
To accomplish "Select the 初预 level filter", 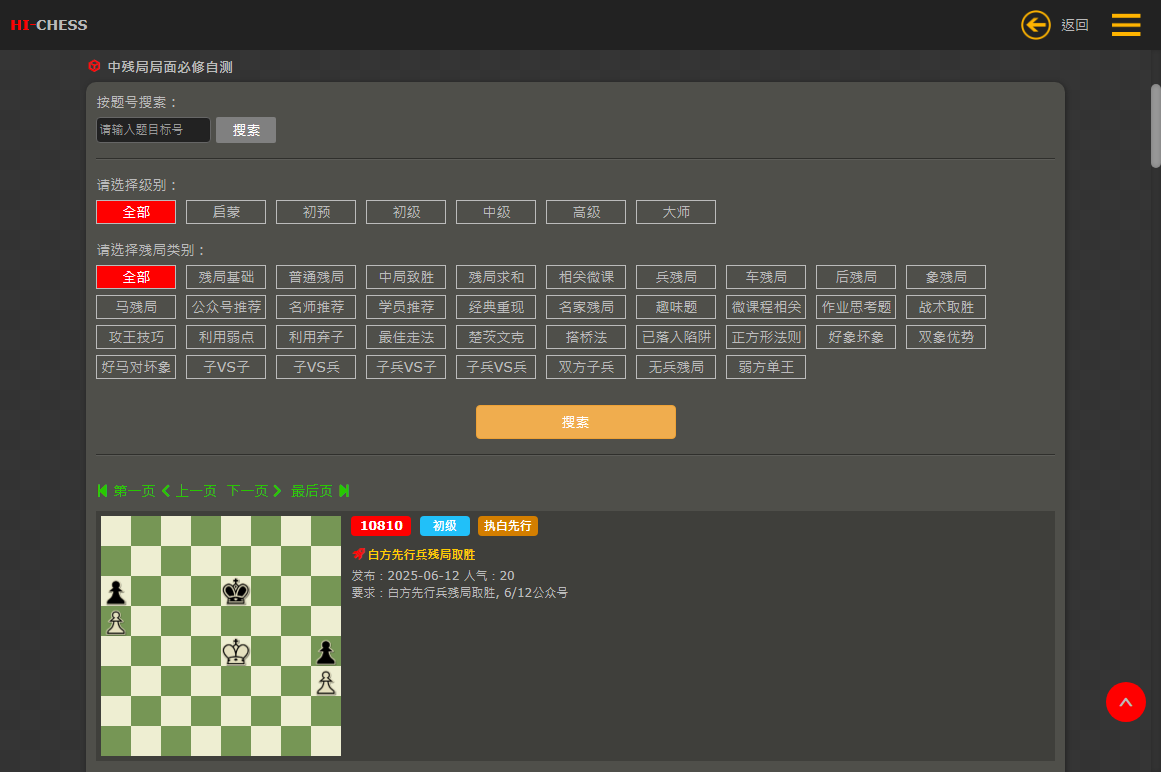I will coord(316,212).
